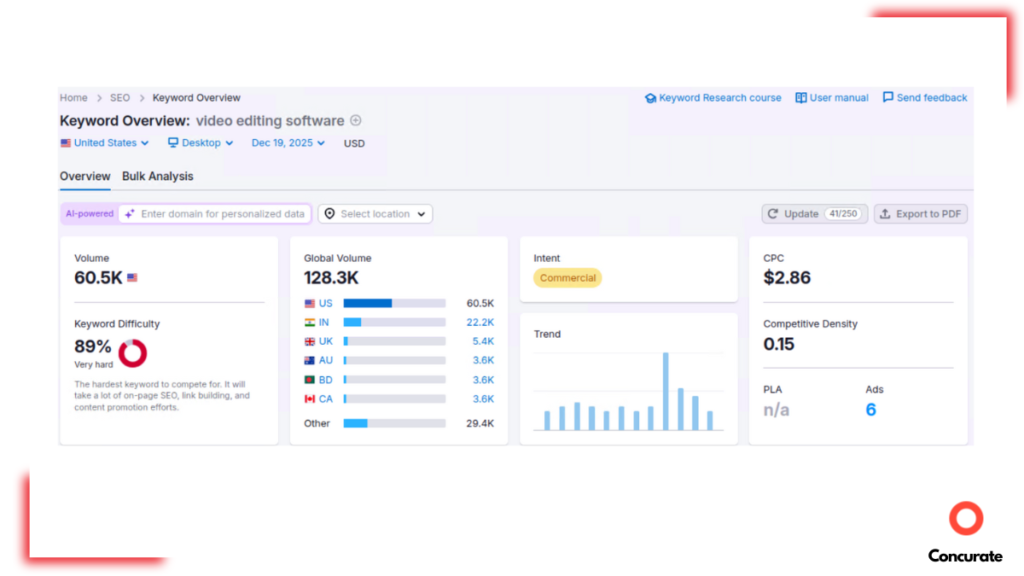Click the refresh icon on the Update button
The height and width of the screenshot is (576, 1024).
point(773,213)
